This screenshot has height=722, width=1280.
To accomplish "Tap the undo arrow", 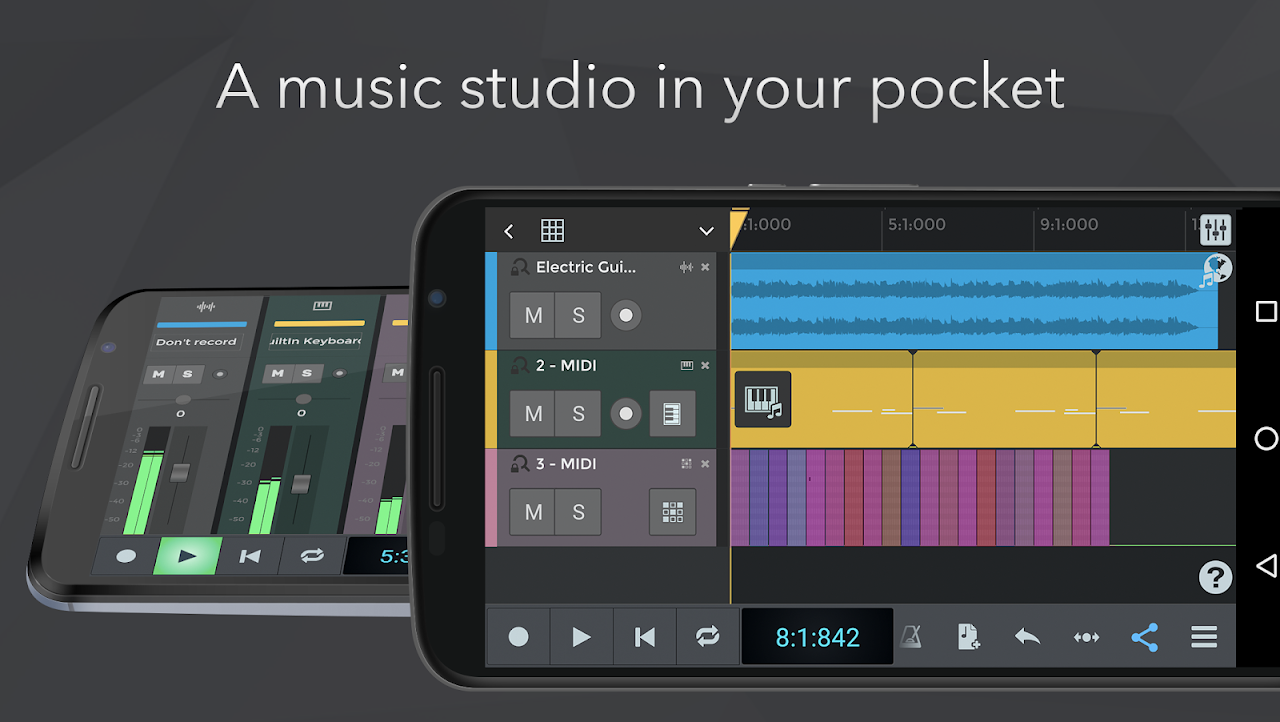I will [x=1027, y=637].
